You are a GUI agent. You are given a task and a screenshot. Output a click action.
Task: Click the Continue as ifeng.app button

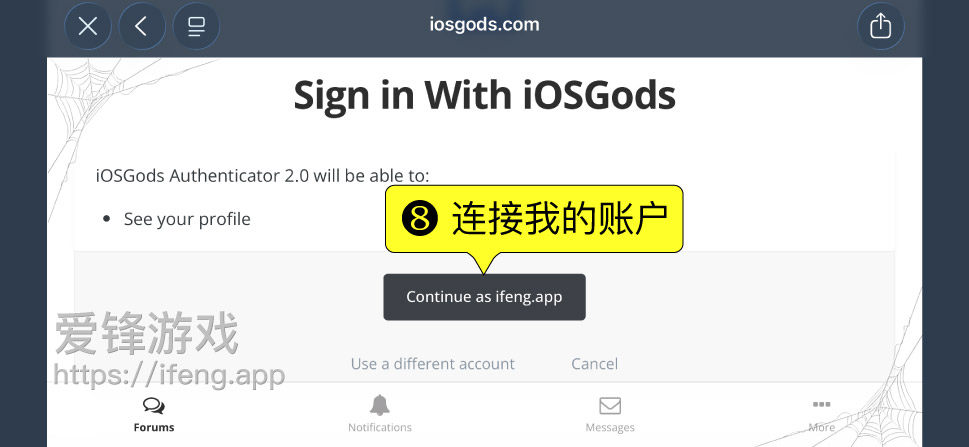[484, 297]
